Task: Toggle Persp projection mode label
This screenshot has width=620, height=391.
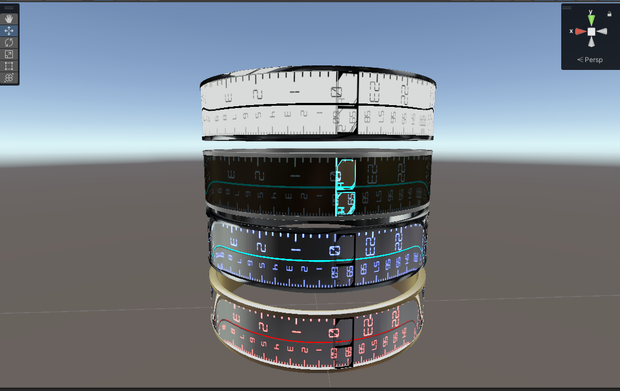Action: 590,60
